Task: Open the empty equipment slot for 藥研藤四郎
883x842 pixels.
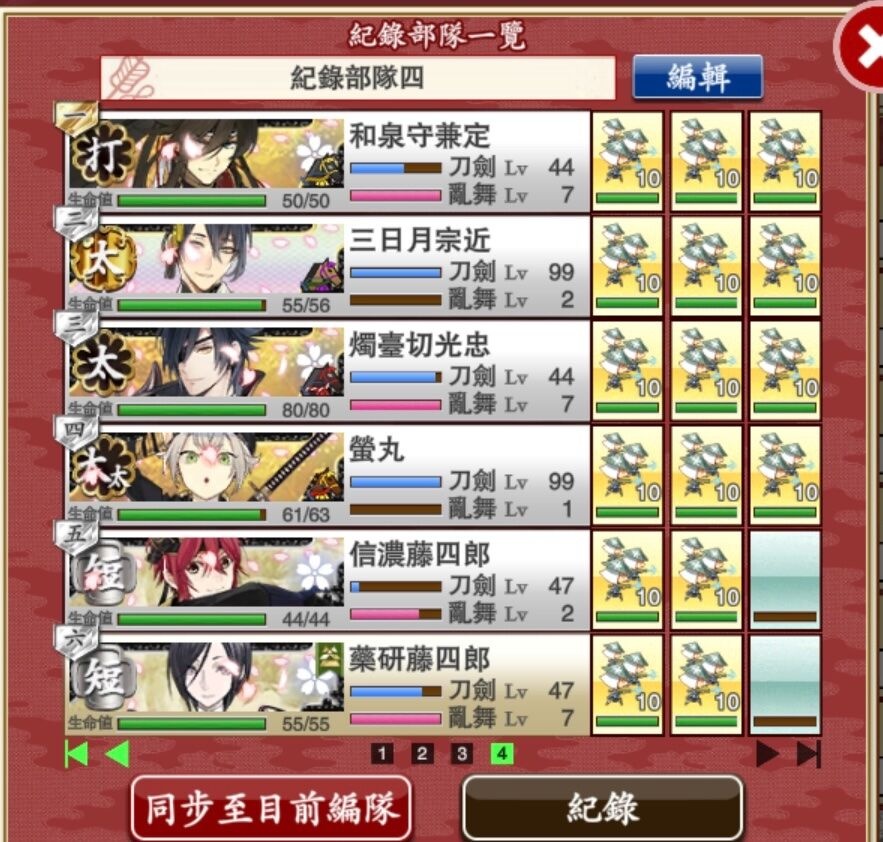Action: point(784,684)
